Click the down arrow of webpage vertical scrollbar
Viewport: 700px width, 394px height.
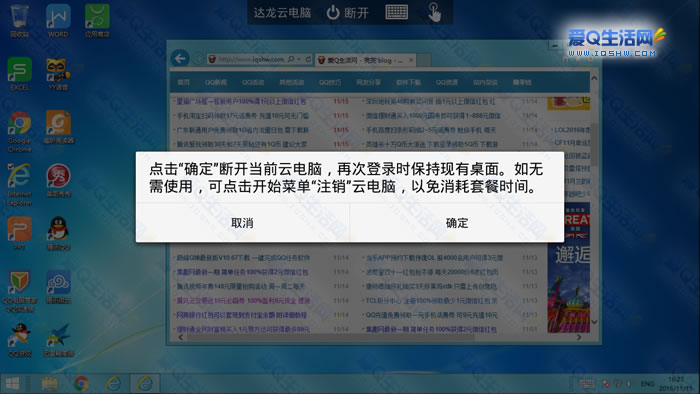pos(594,322)
